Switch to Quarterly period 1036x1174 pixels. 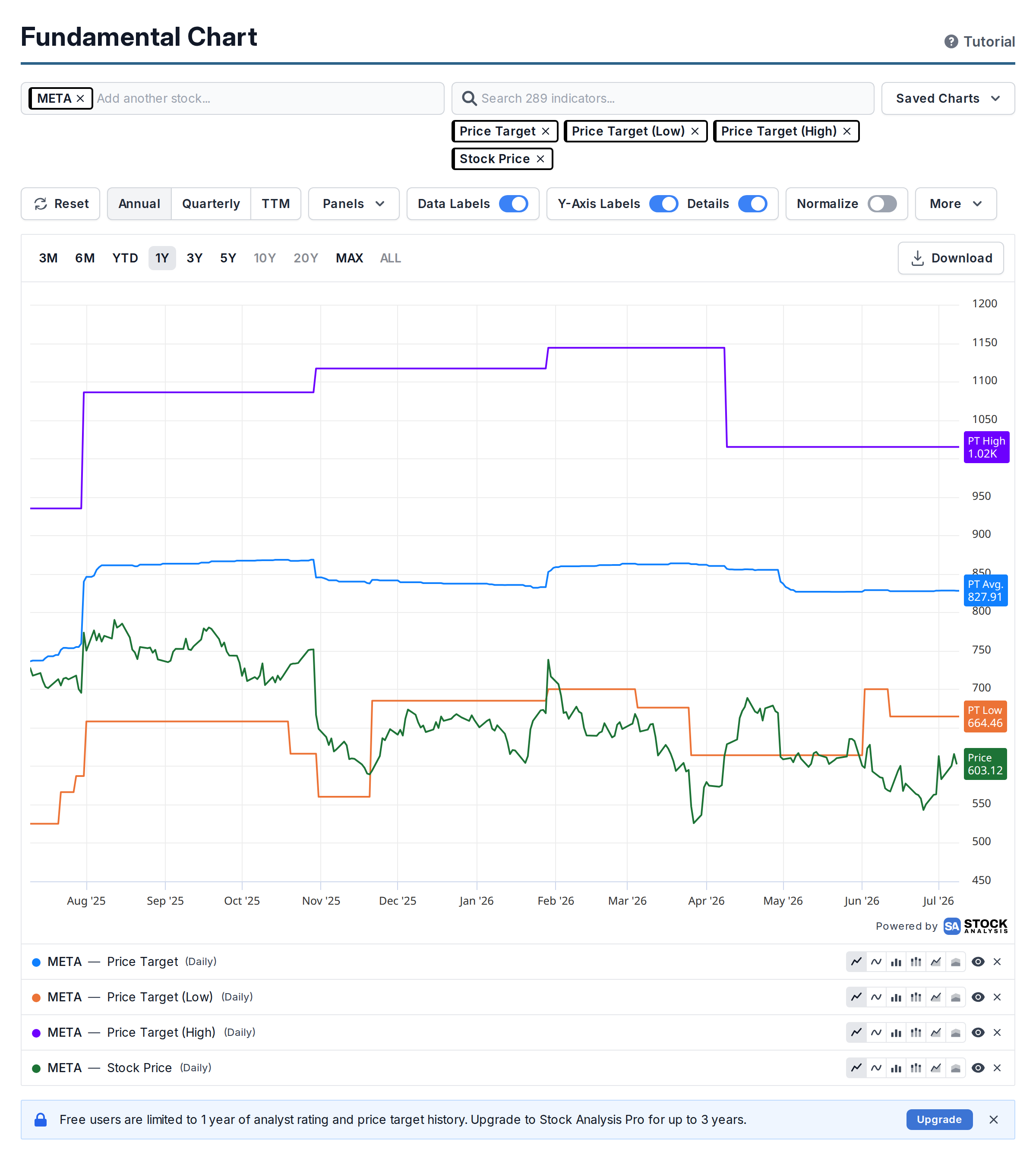(211, 203)
